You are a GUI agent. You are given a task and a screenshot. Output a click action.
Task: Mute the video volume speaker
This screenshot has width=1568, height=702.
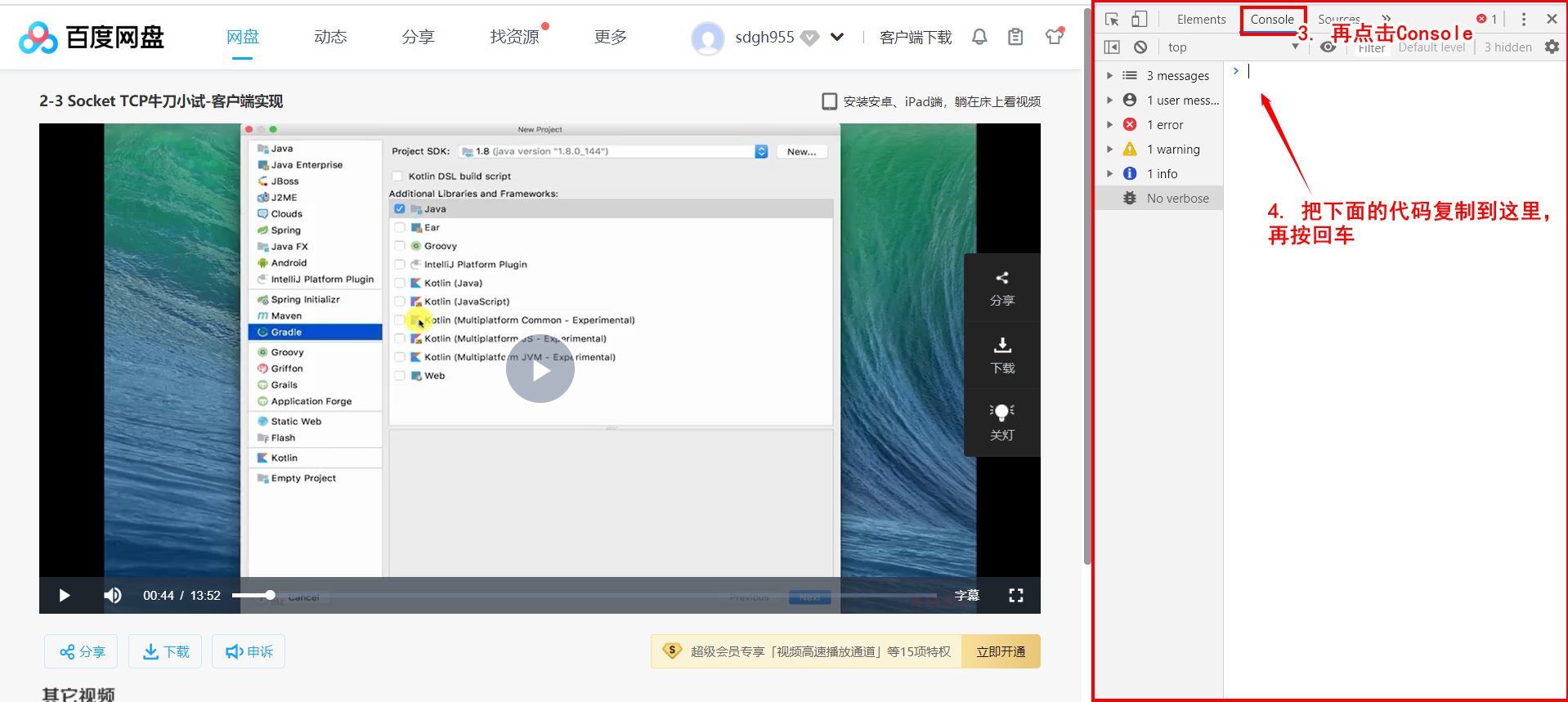[113, 595]
